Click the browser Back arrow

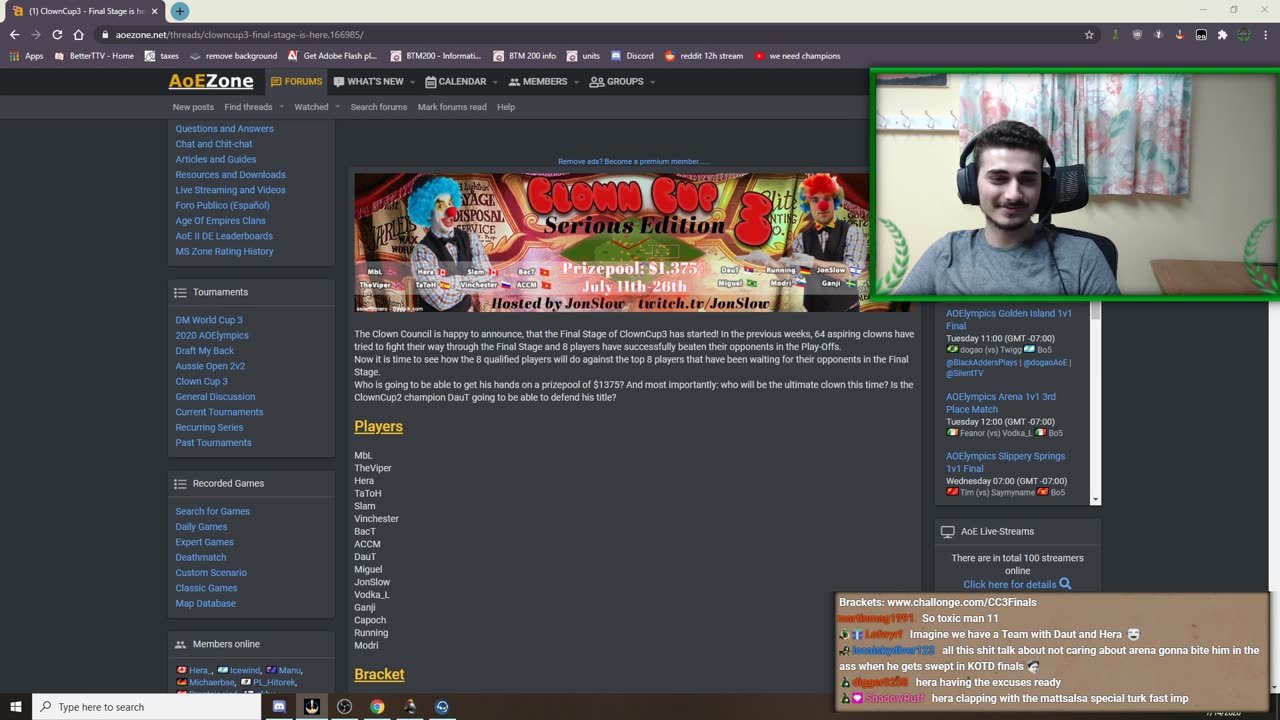pyautogui.click(x=14, y=34)
